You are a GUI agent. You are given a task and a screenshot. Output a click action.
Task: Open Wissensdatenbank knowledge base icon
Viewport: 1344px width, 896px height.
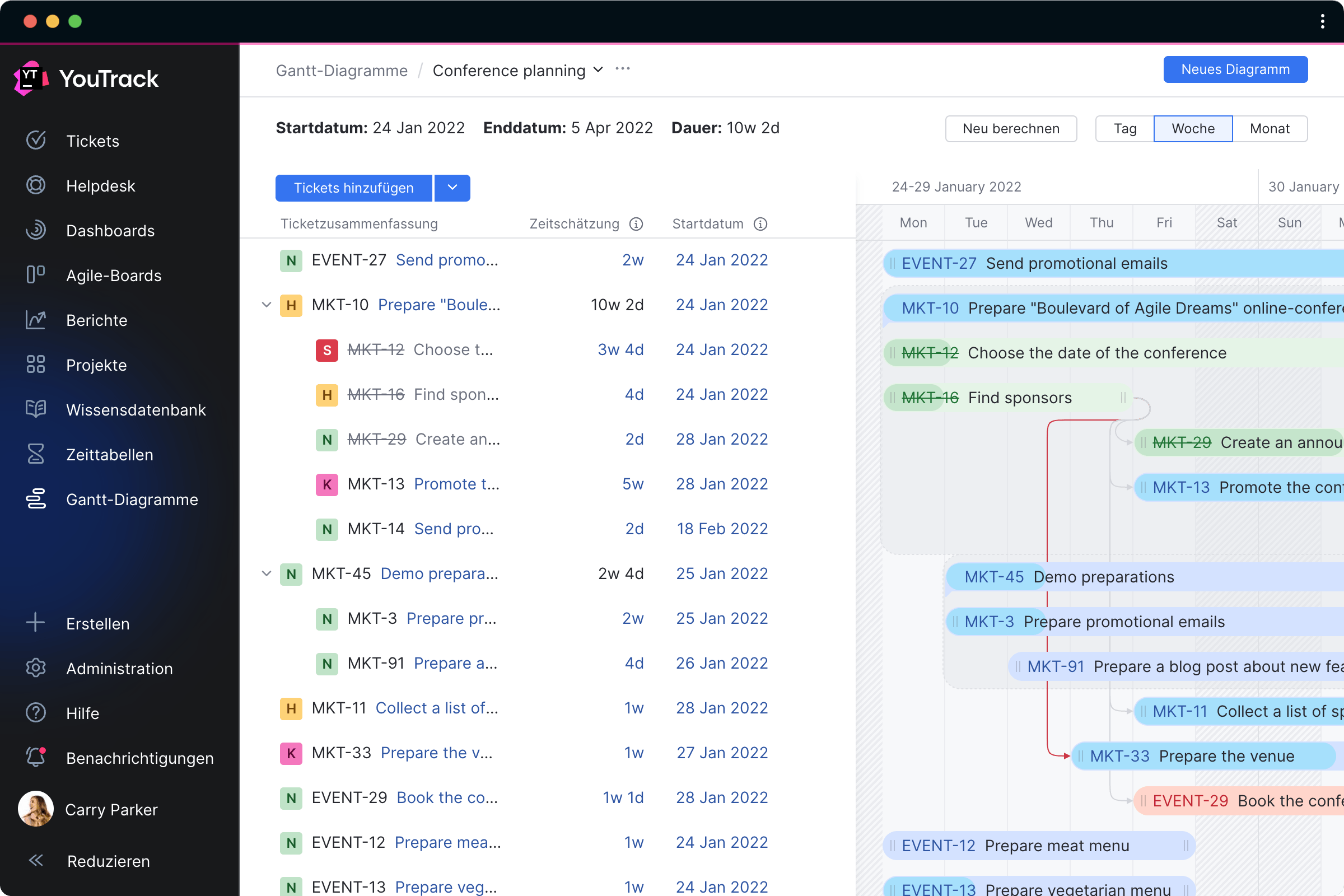(x=36, y=408)
